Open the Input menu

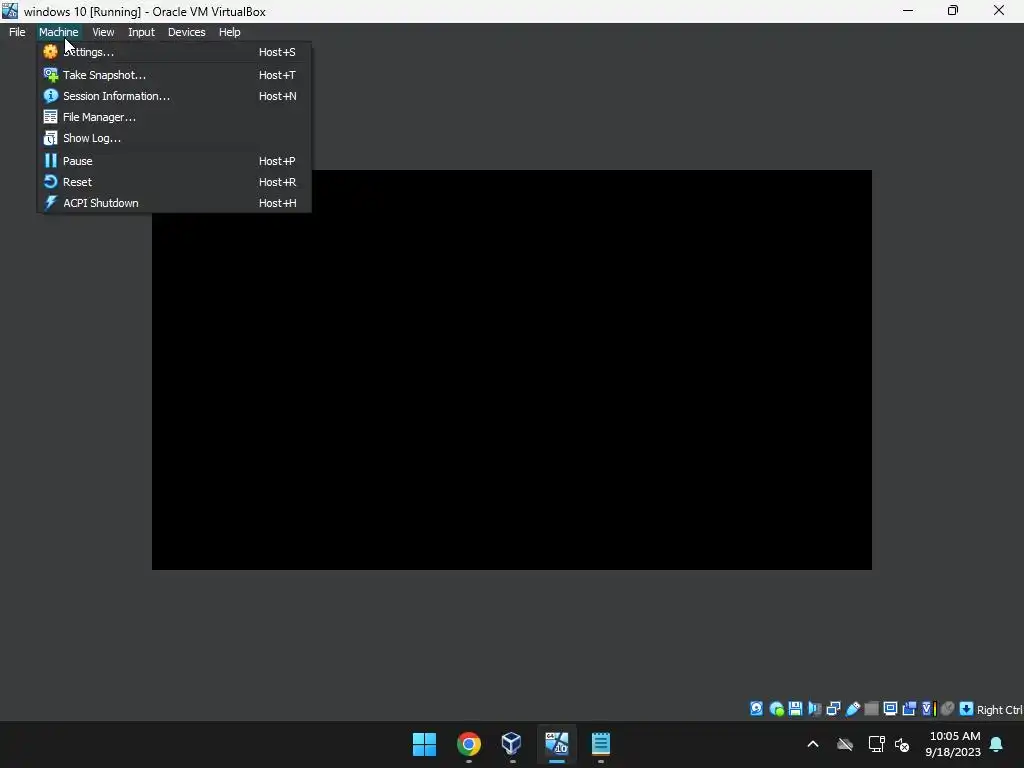(141, 32)
